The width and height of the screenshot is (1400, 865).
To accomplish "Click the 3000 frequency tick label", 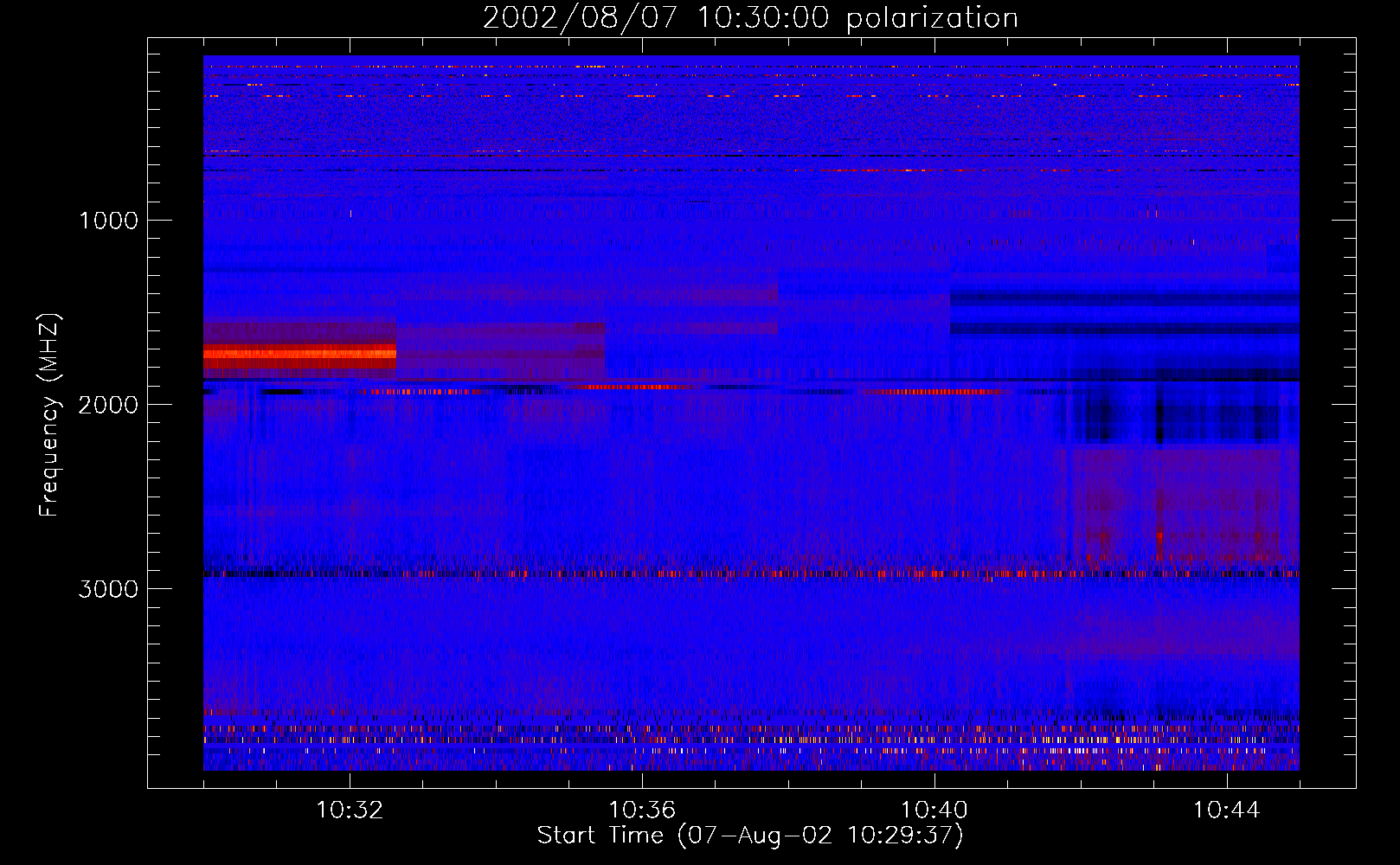I will coord(108,589).
